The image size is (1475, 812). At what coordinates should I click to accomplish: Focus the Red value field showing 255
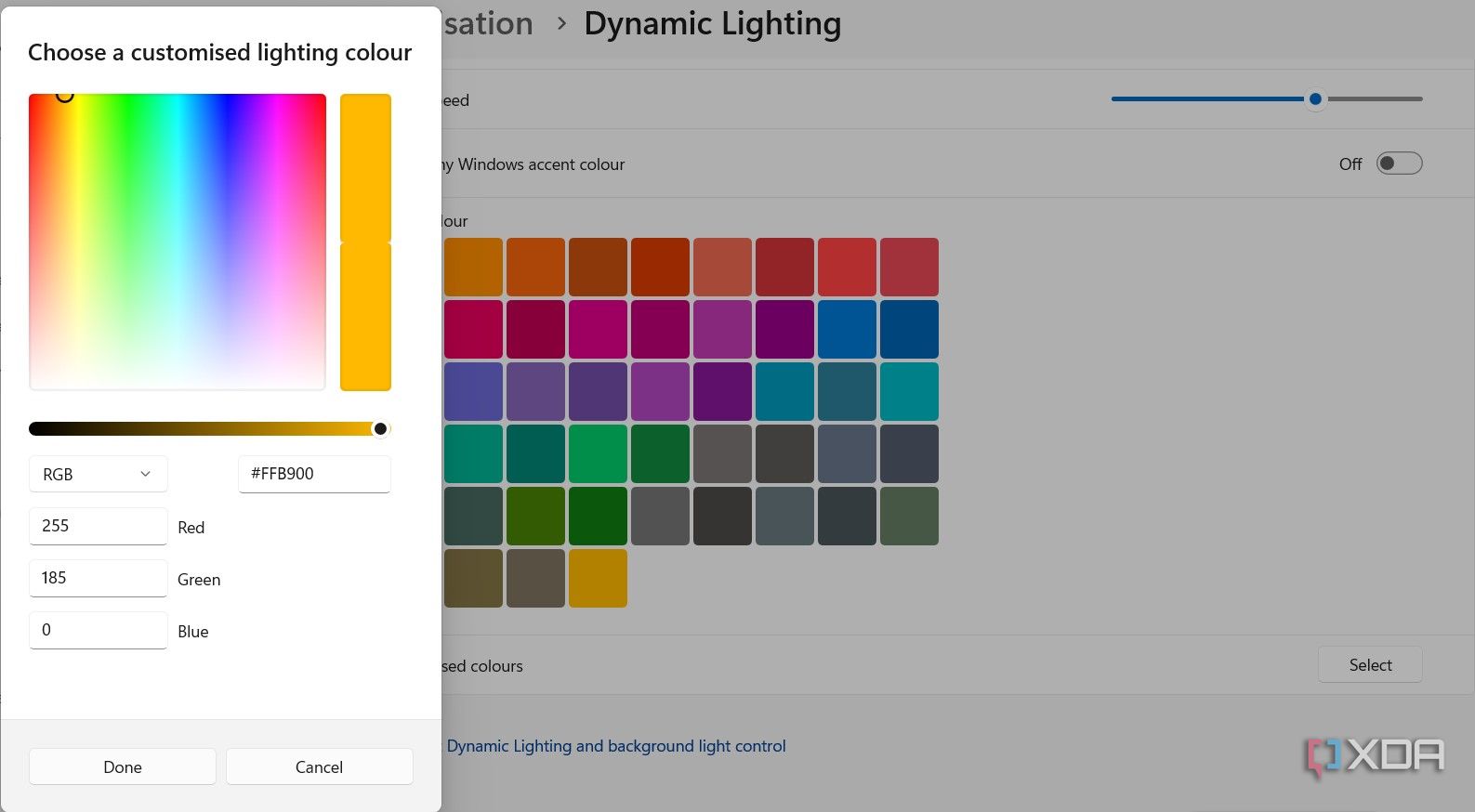click(x=99, y=526)
